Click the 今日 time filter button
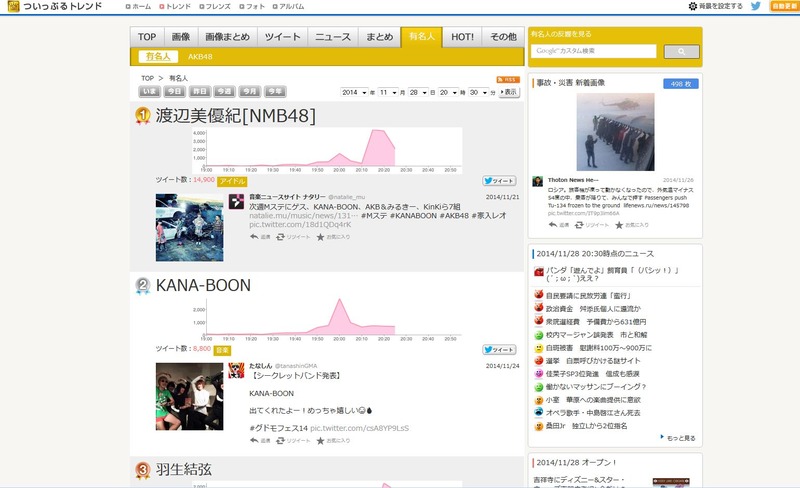 [174, 92]
